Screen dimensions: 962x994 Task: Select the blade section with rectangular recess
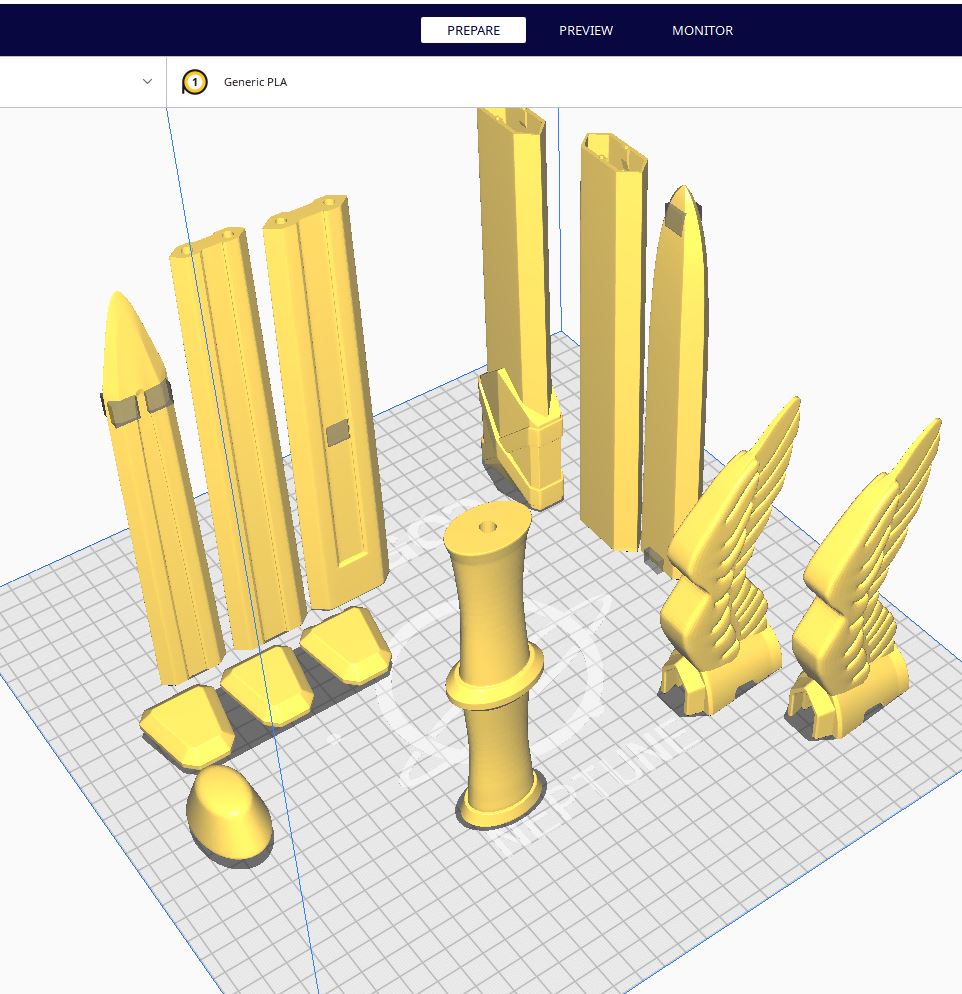(x=324, y=403)
